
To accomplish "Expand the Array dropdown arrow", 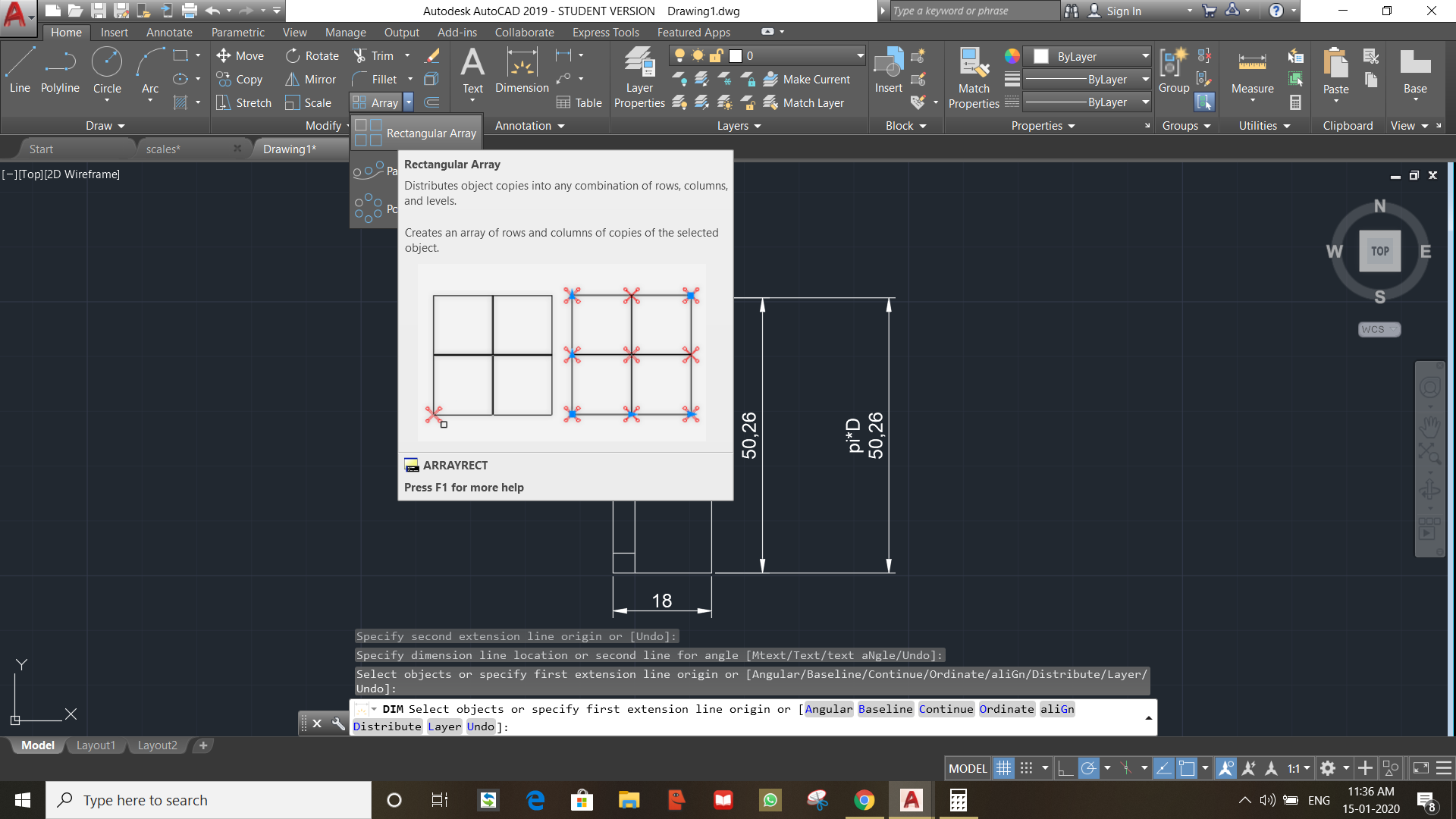I will pyautogui.click(x=409, y=102).
